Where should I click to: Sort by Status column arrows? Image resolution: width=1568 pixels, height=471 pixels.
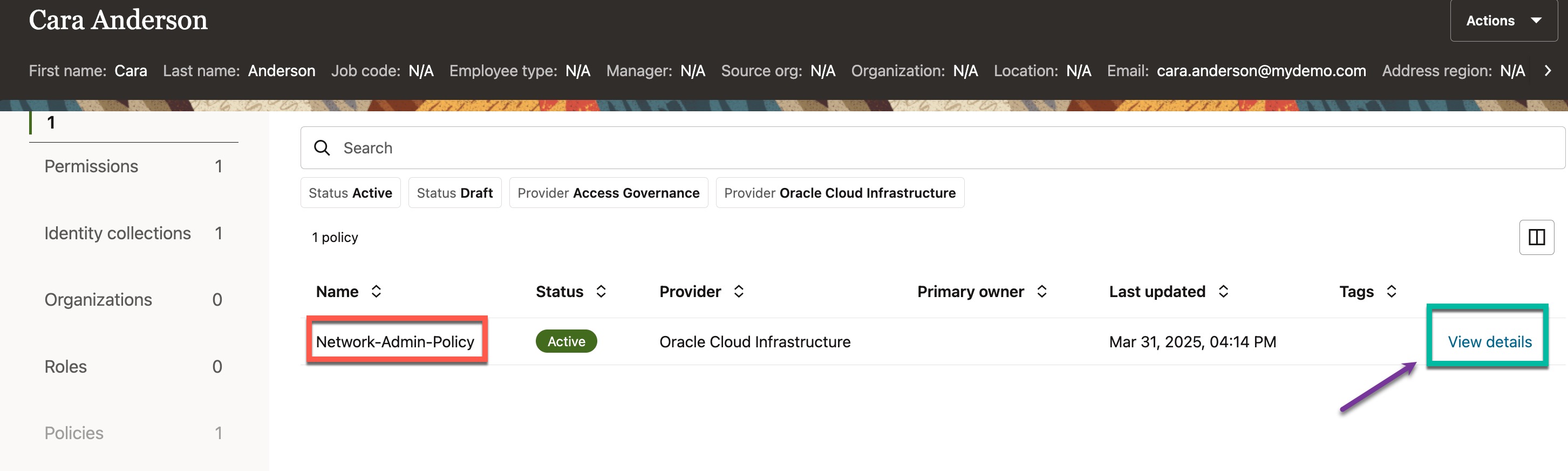(601, 291)
